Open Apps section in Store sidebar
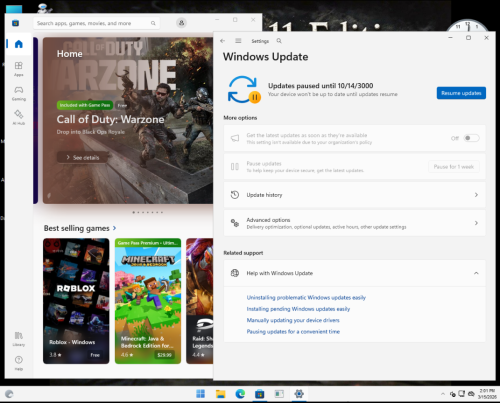Image resolution: width=500 pixels, height=403 pixels. pyautogui.click(x=19, y=69)
